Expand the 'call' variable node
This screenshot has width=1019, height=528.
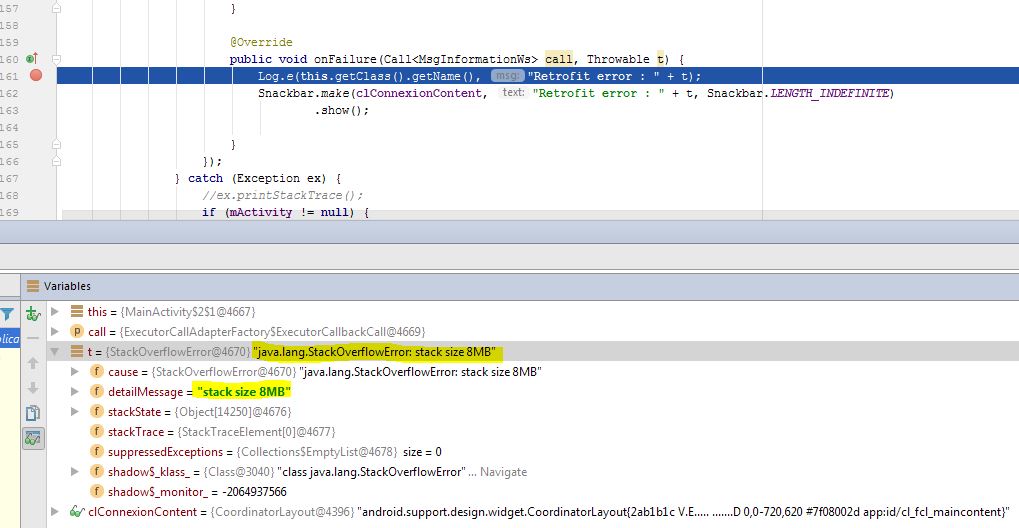pyautogui.click(x=55, y=332)
